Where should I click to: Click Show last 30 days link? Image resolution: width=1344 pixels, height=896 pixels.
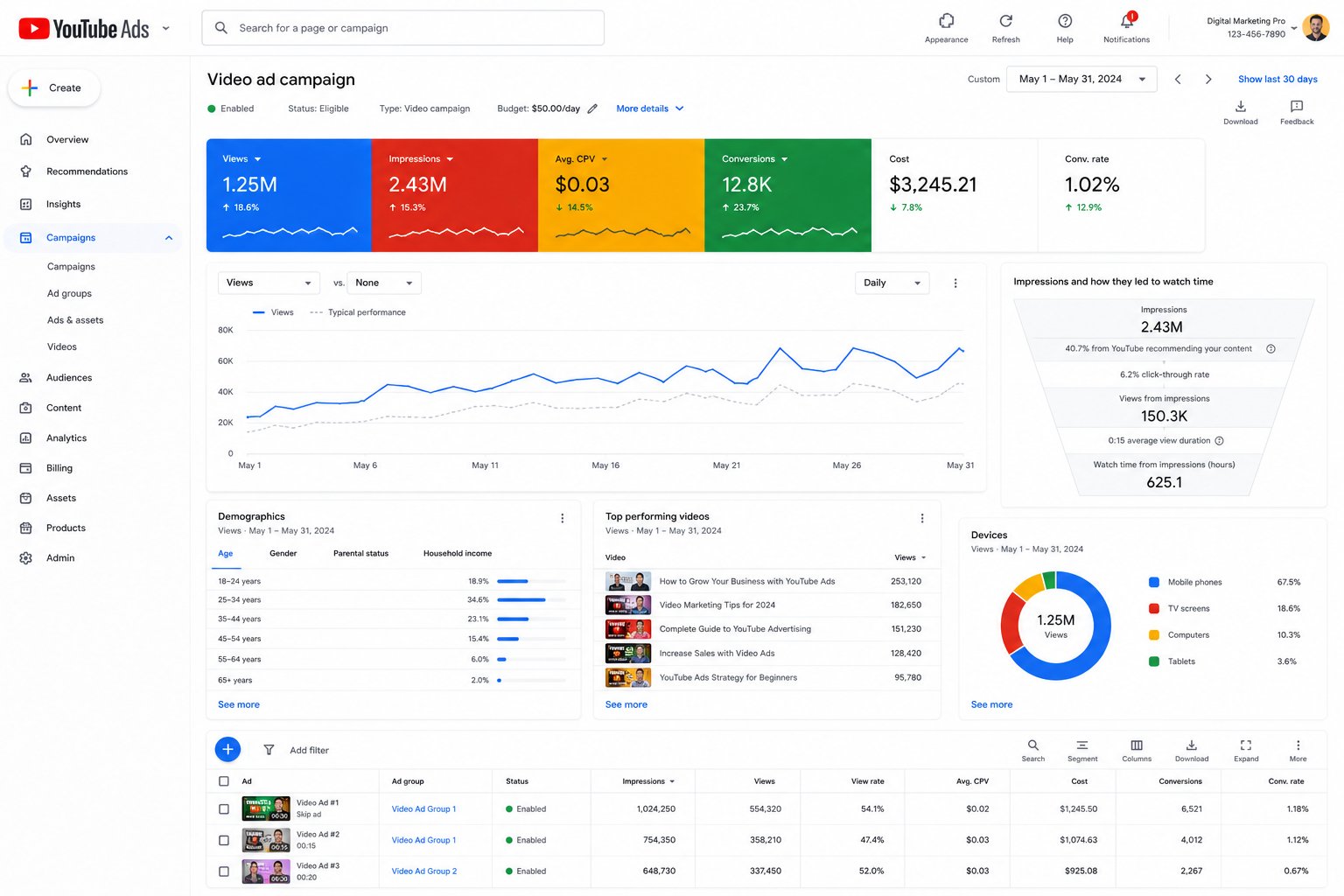(x=1277, y=79)
